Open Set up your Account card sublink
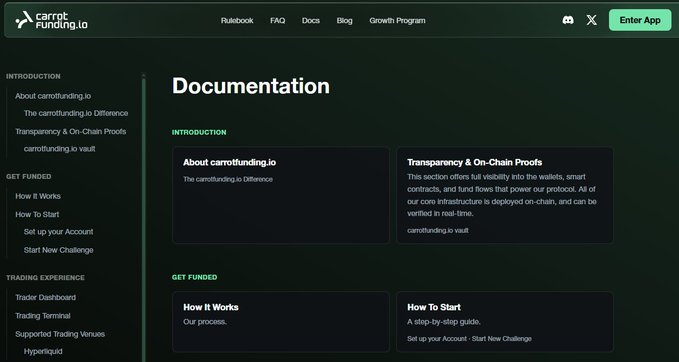The image size is (679, 362). point(437,339)
